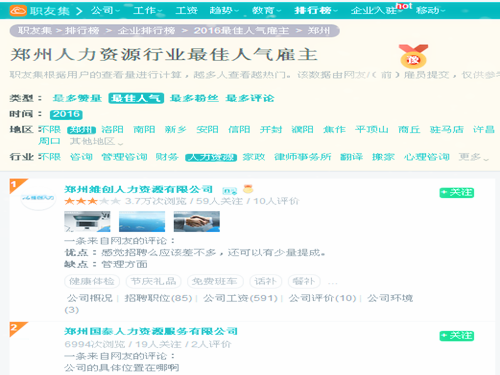The image size is (500, 375).
Task: Open 招聘职位(85) for 郑州维创
Action: [x=158, y=298]
